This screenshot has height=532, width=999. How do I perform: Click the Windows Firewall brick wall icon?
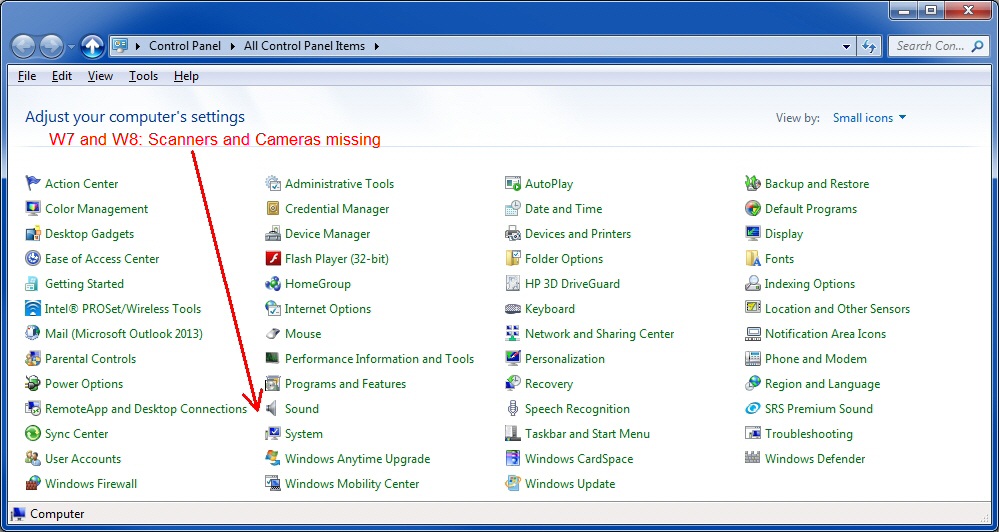pos(32,484)
